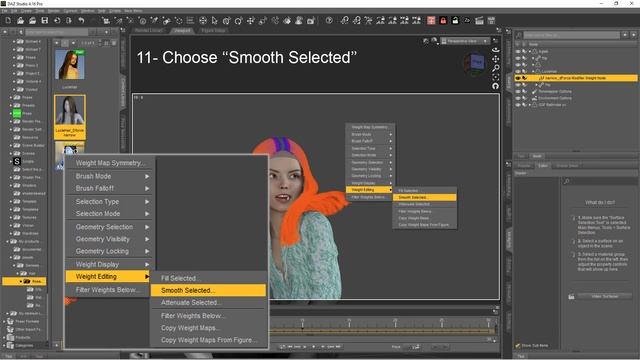Click Weight Editing in the small viewport menu
The image size is (640, 360).
pyautogui.click(x=369, y=190)
